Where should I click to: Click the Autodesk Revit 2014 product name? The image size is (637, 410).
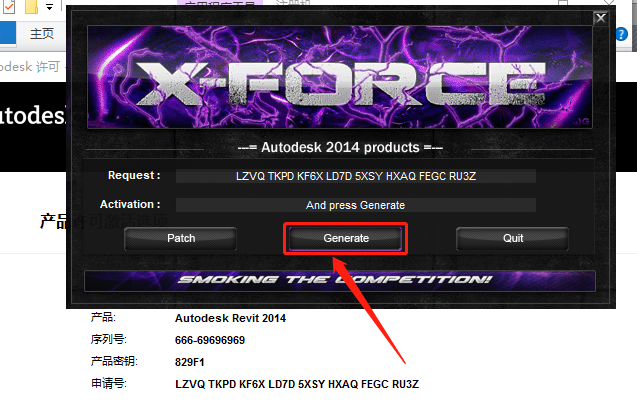click(230, 319)
